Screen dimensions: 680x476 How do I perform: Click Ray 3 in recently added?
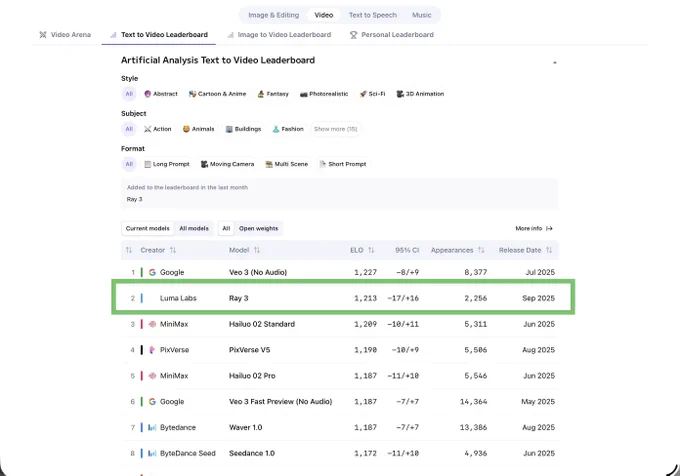[134, 199]
